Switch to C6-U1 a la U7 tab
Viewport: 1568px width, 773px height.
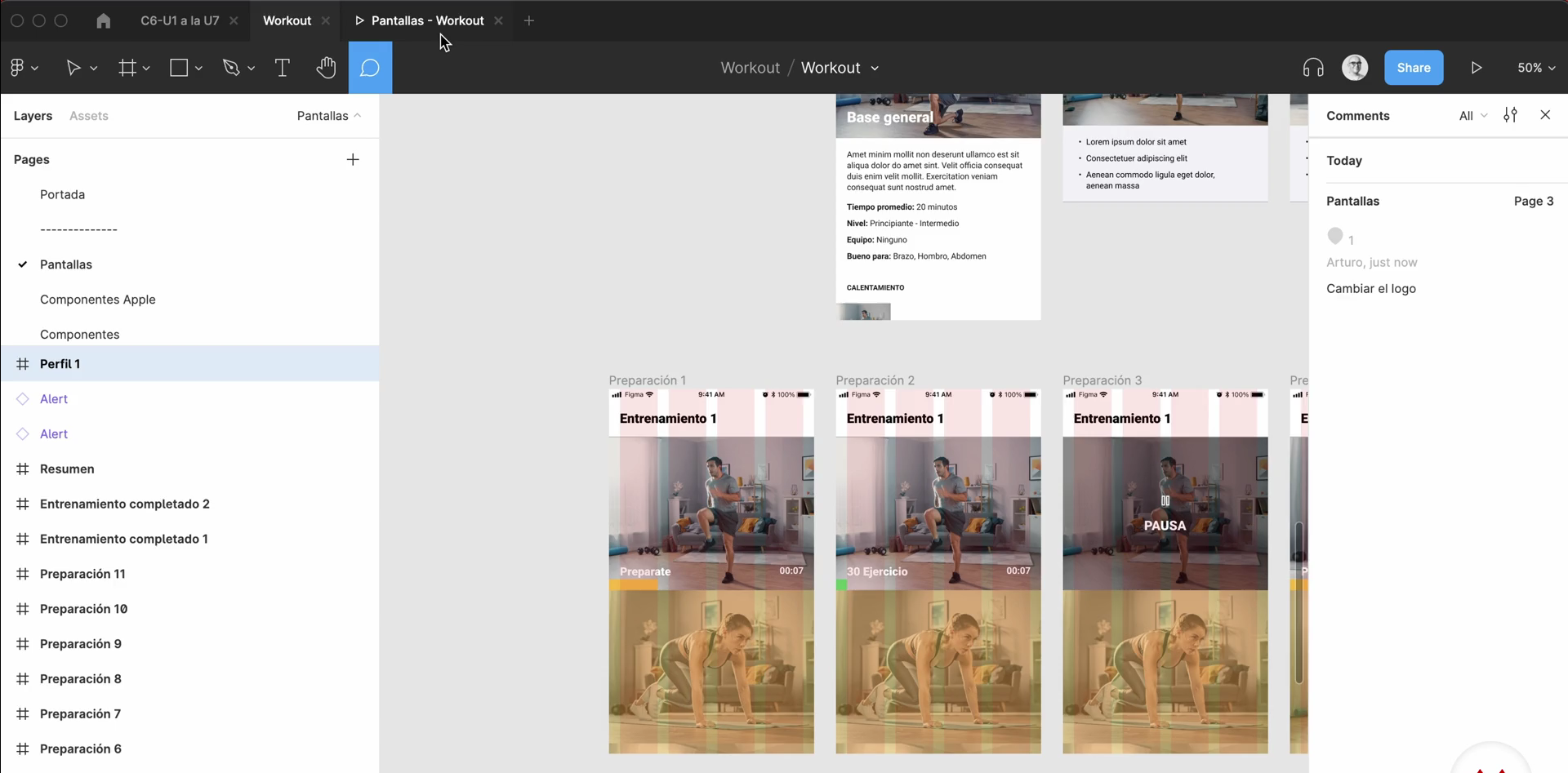(x=180, y=20)
